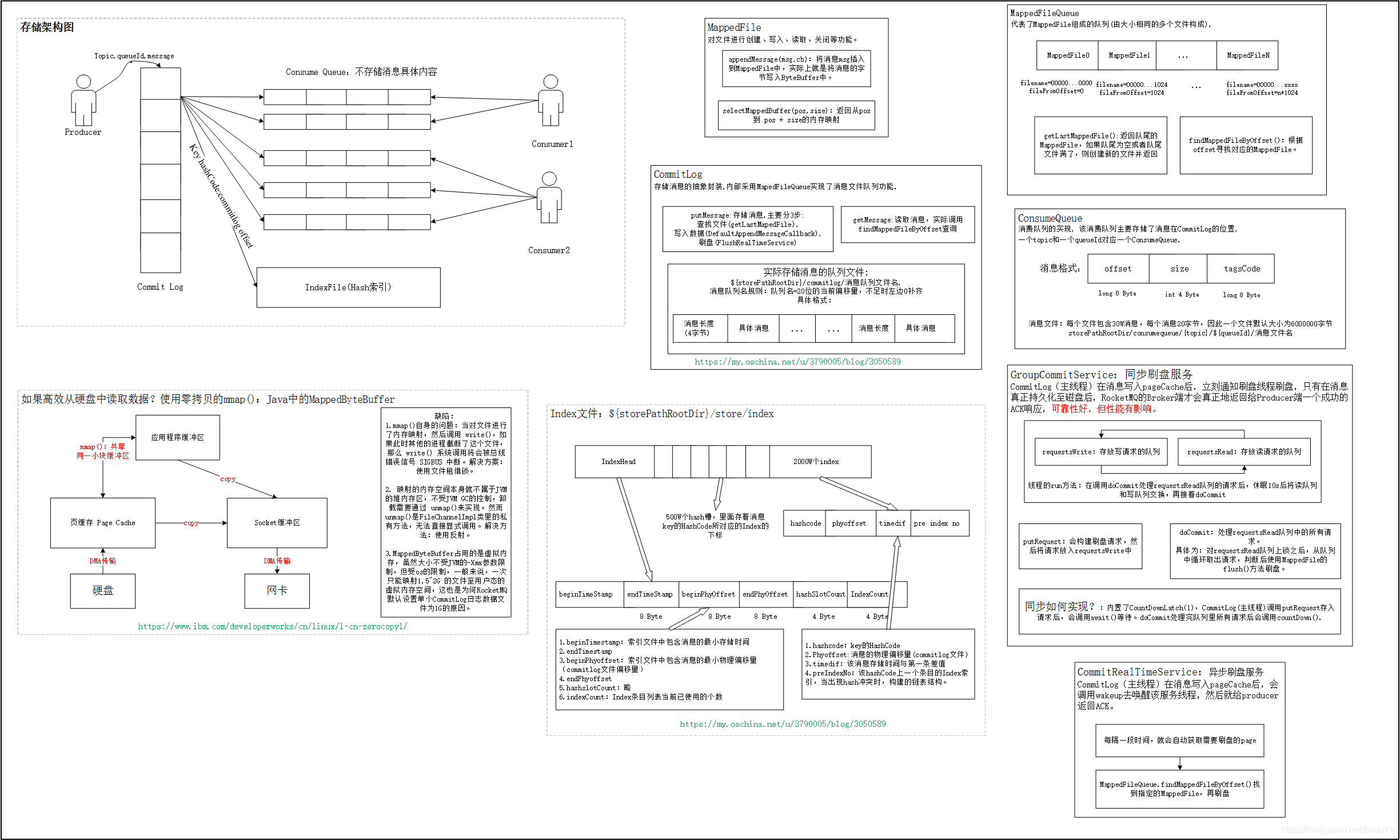The height and width of the screenshot is (840, 1400).
Task: Click the requestsRead queue box
Action: click(1243, 452)
